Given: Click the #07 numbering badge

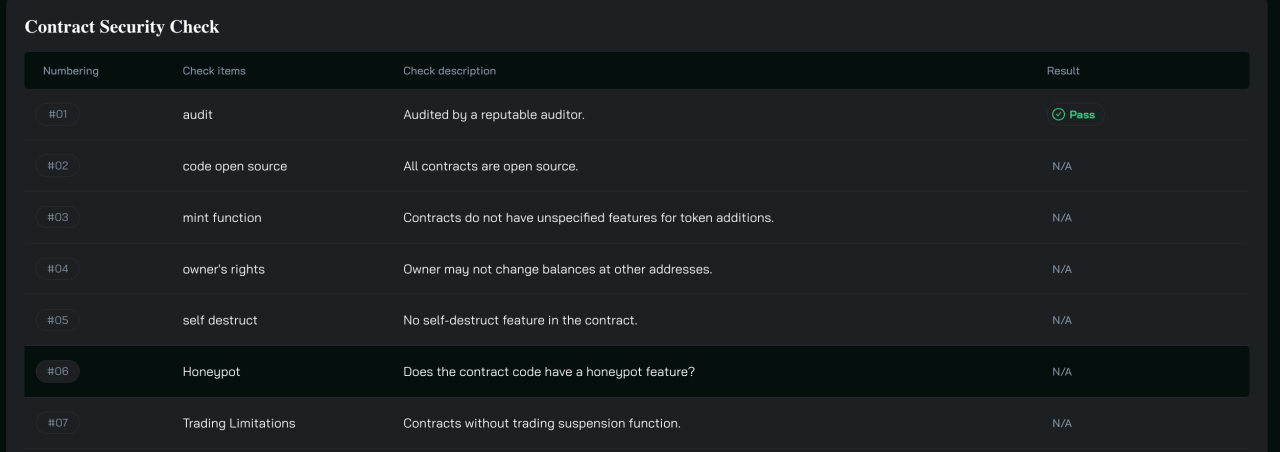Looking at the screenshot, I should pyautogui.click(x=58, y=423).
